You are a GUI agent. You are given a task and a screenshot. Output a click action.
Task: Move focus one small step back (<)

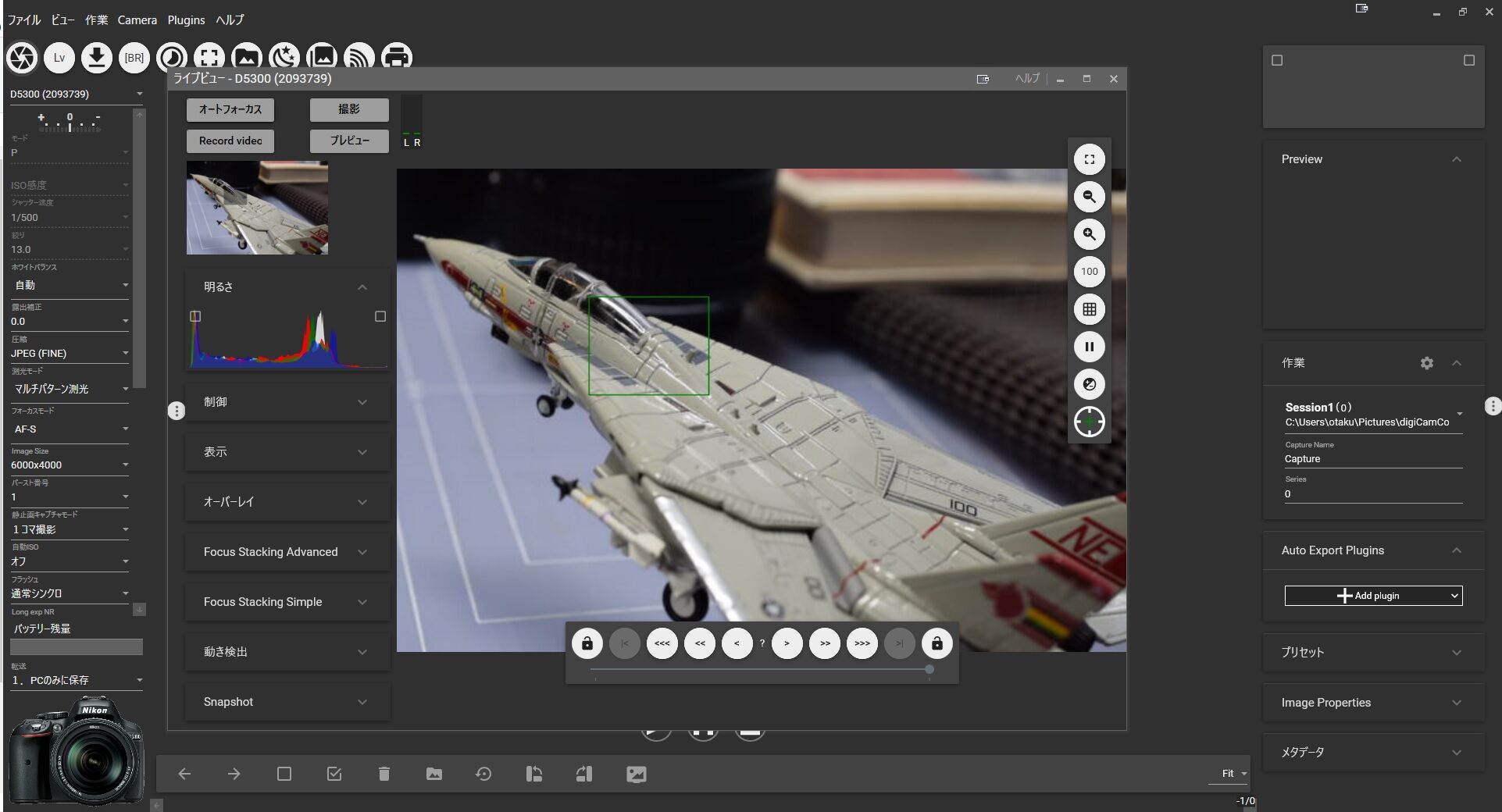pos(737,643)
